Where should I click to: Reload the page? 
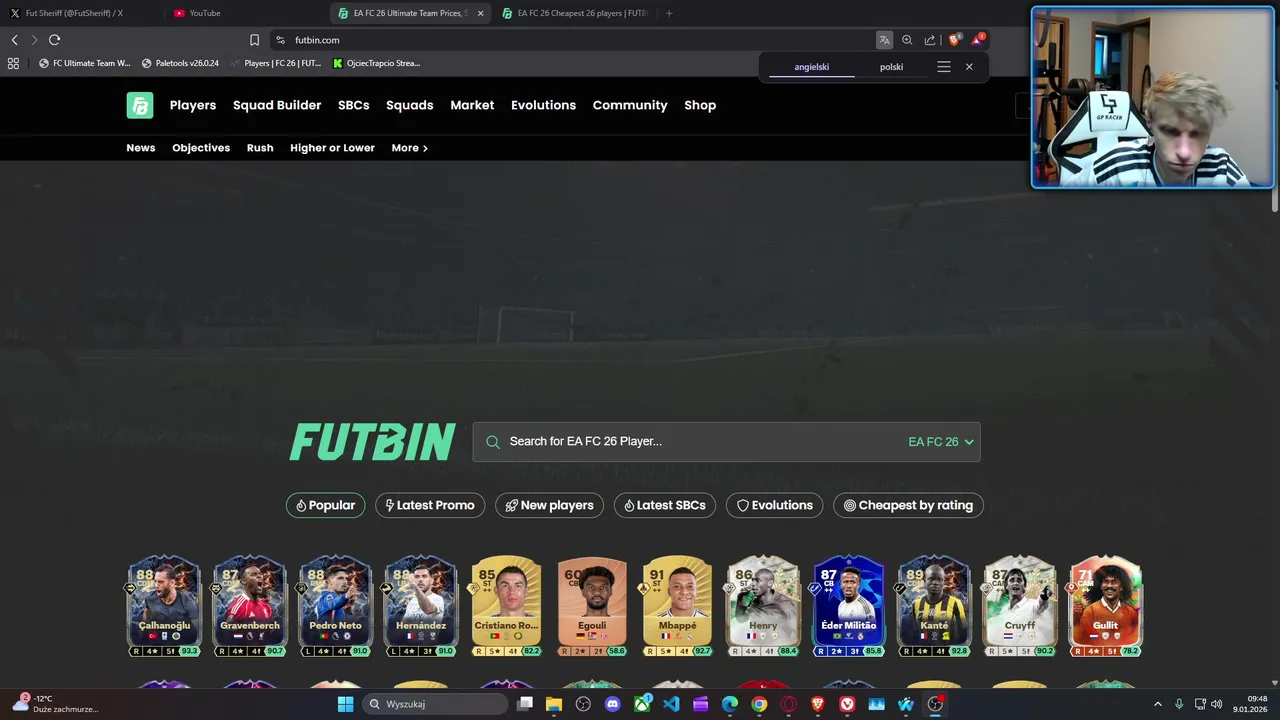(54, 40)
